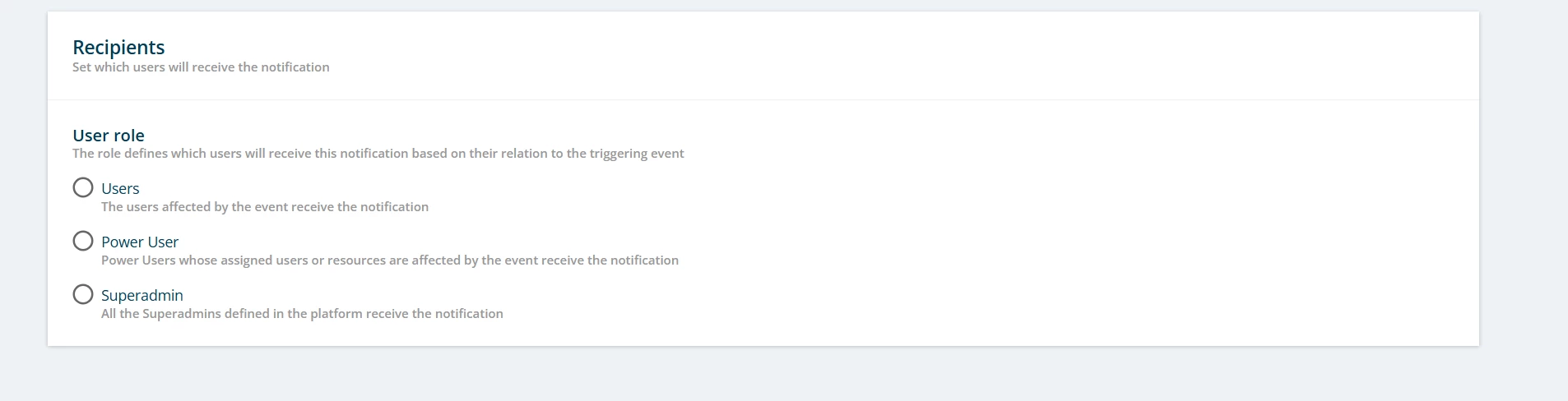Click the Recipients section heading

(118, 48)
